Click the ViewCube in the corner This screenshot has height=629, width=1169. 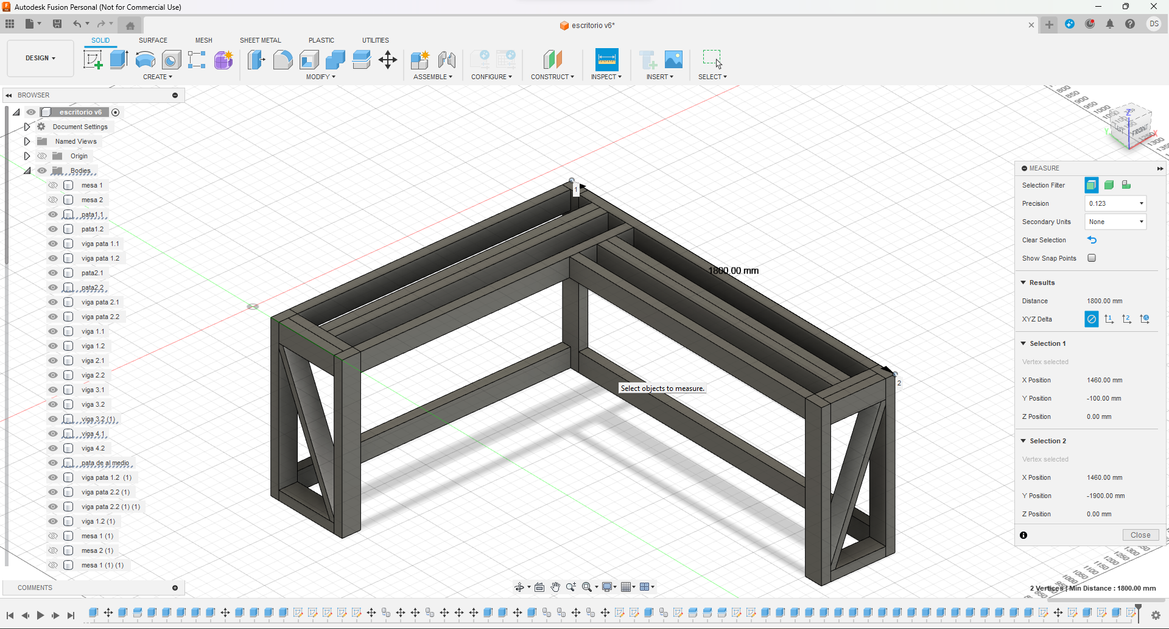[x=1131, y=125]
